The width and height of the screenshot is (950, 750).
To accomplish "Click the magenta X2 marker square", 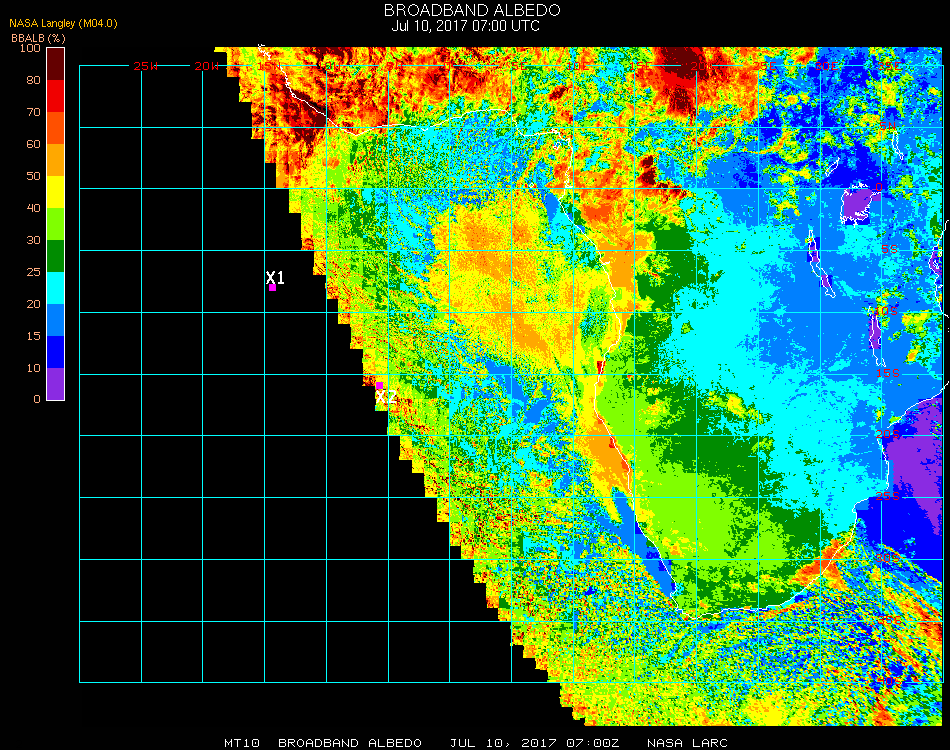I will pyautogui.click(x=379, y=386).
